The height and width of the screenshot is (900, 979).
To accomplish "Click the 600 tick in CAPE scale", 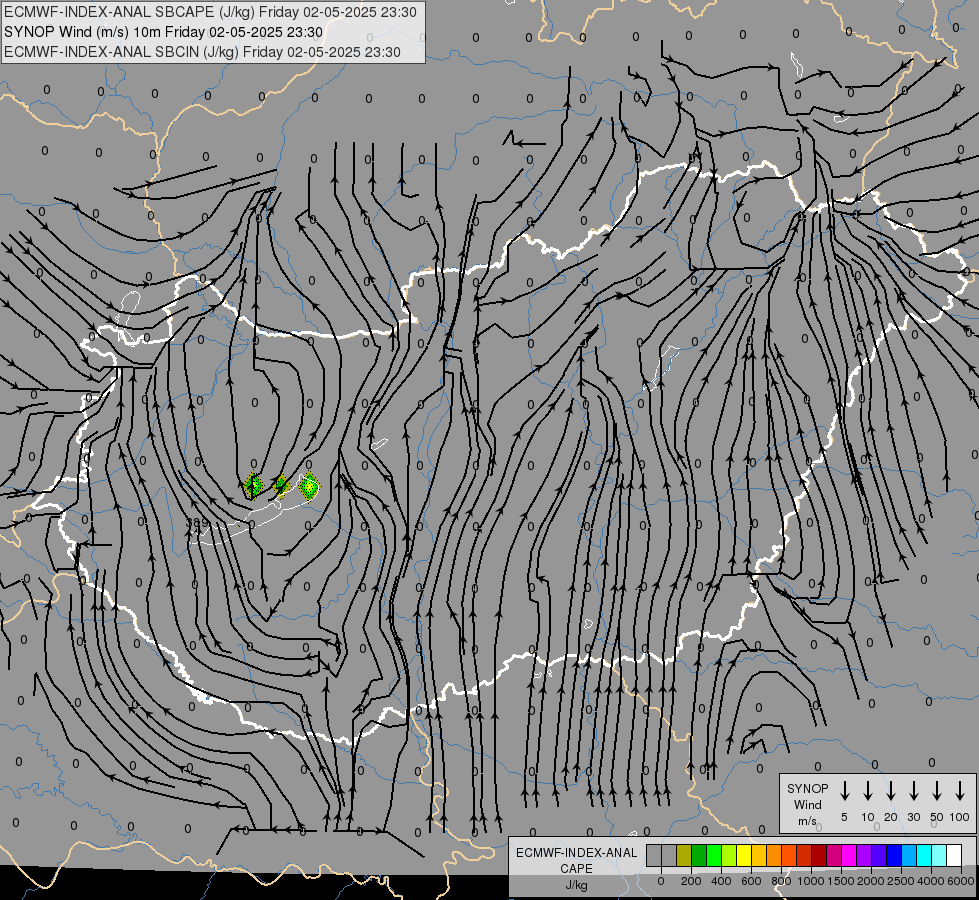I will tap(751, 881).
